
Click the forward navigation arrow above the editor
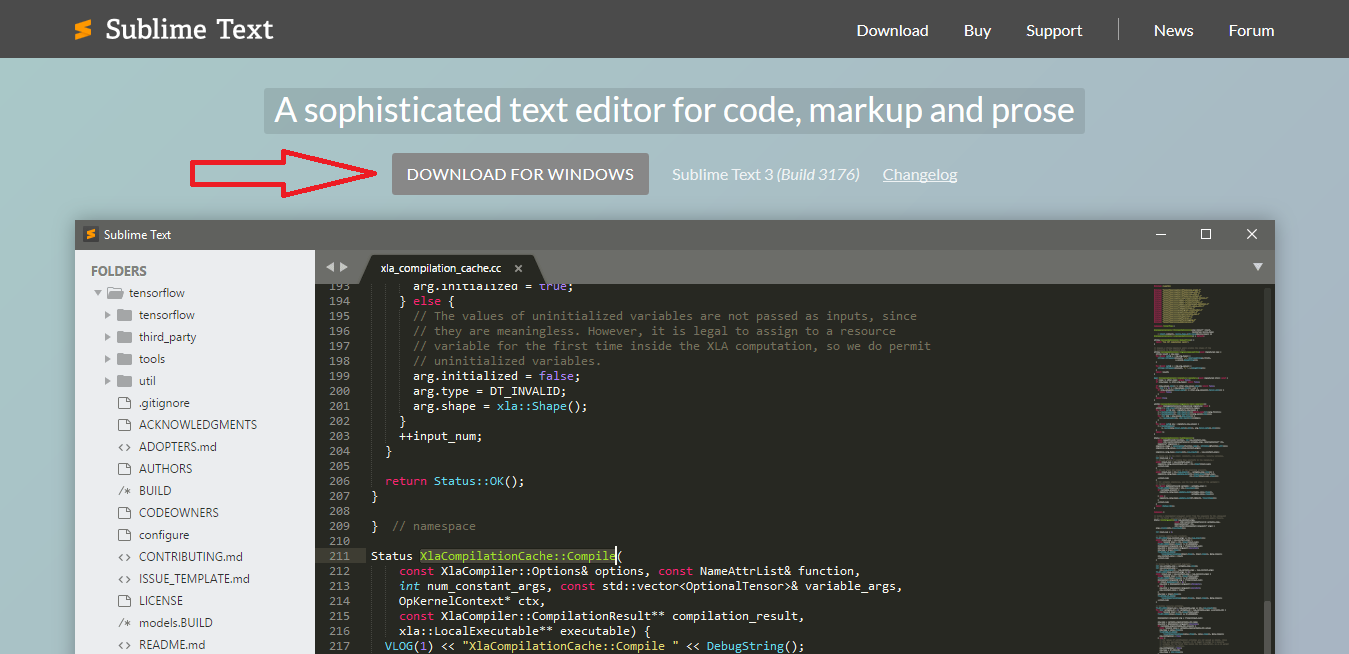344,267
